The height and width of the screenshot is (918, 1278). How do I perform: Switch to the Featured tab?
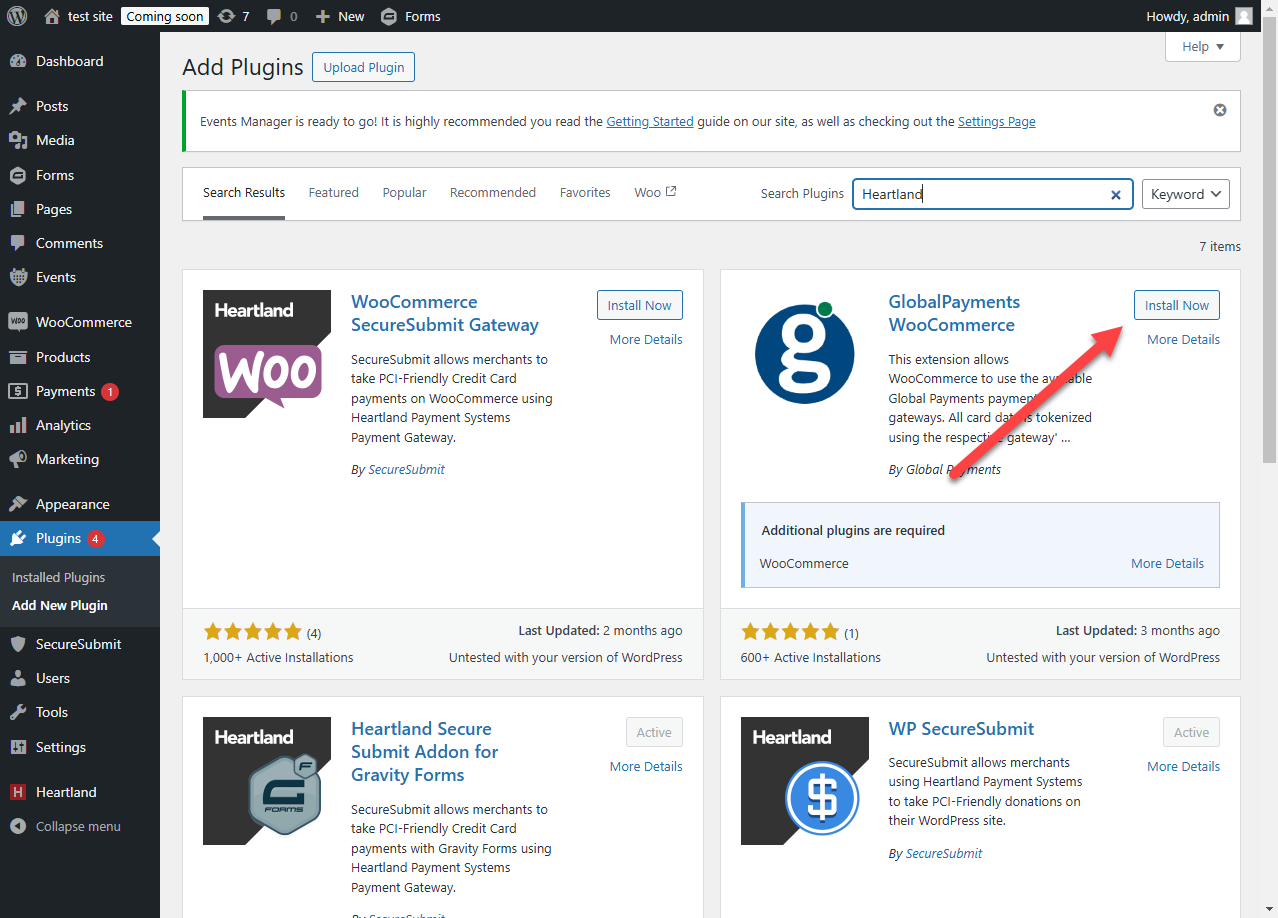coord(333,193)
